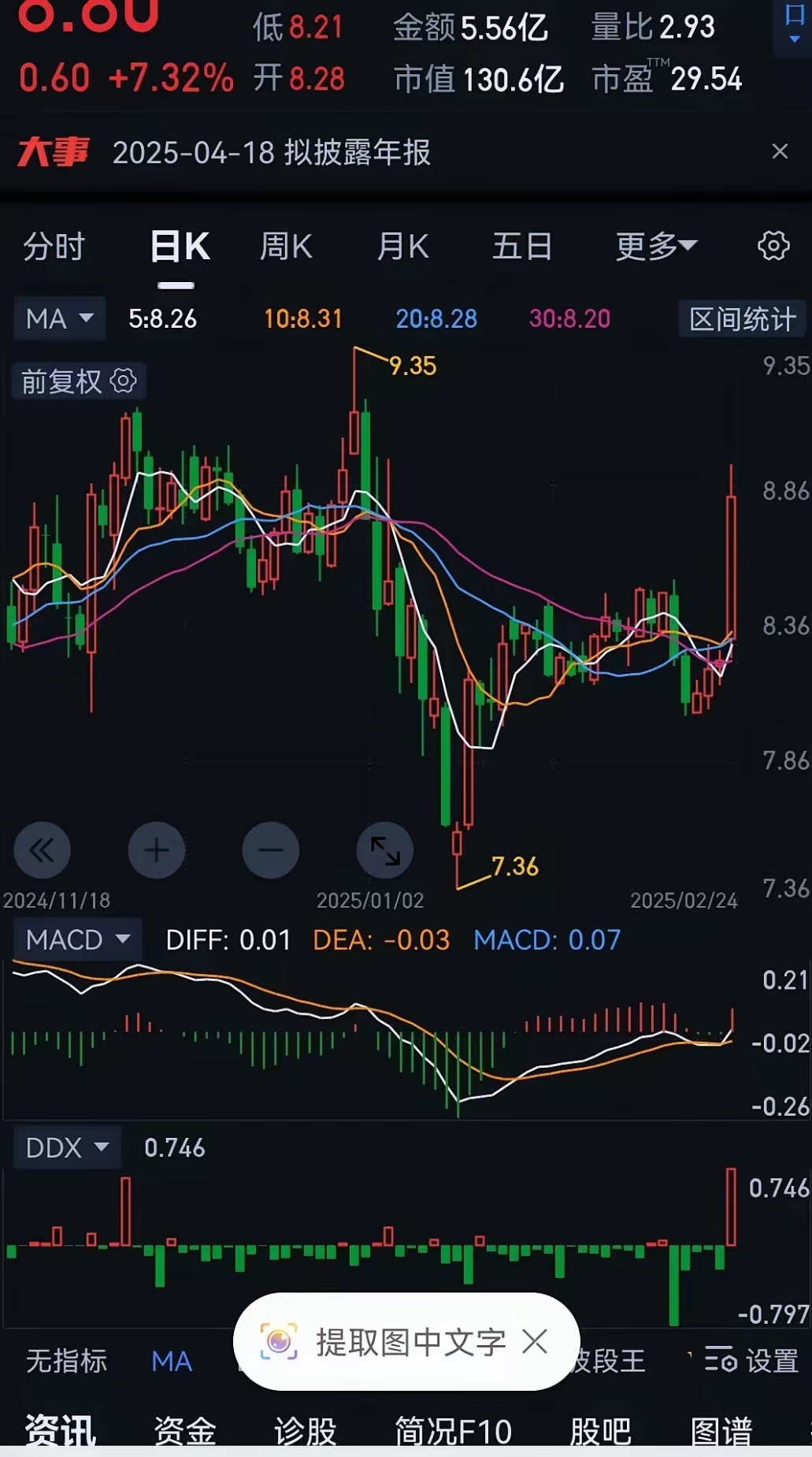This screenshot has width=812, height=1457.
Task: Pan the chart left with double-arrow button
Action: (42, 850)
